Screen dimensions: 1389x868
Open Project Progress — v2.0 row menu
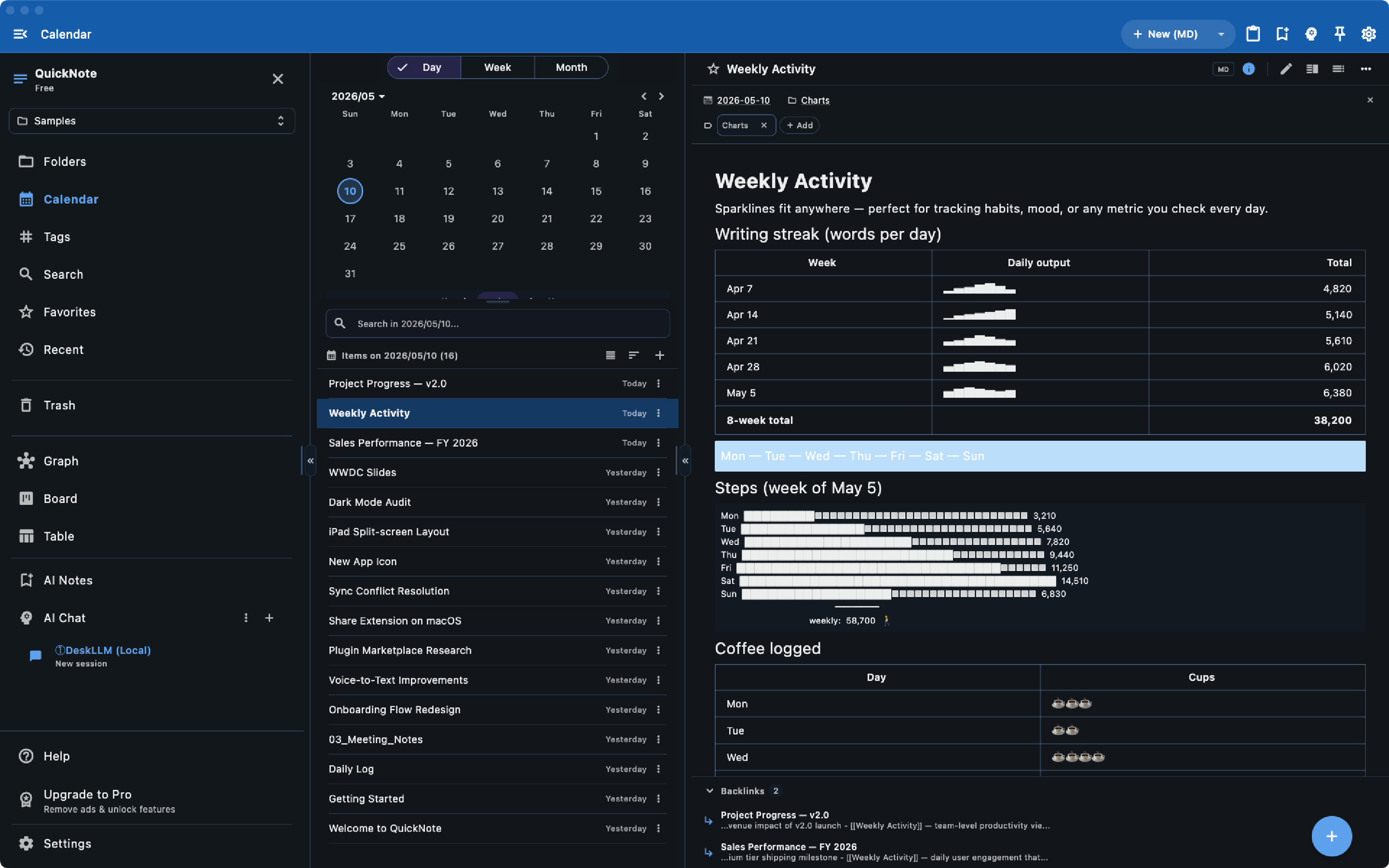(x=658, y=383)
